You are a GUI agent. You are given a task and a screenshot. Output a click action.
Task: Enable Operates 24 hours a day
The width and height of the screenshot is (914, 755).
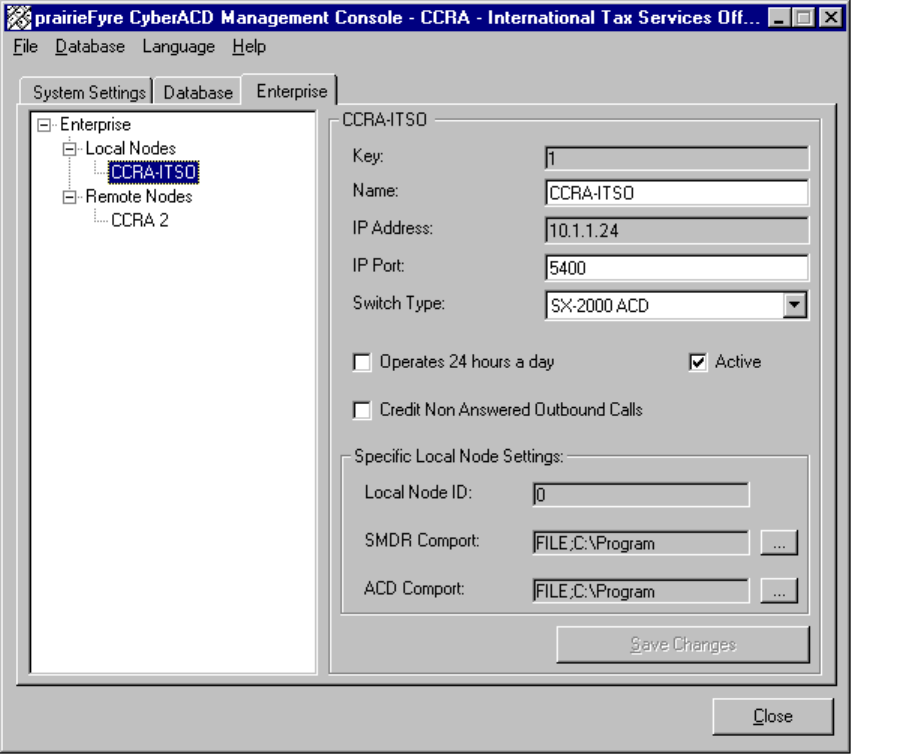tap(362, 362)
